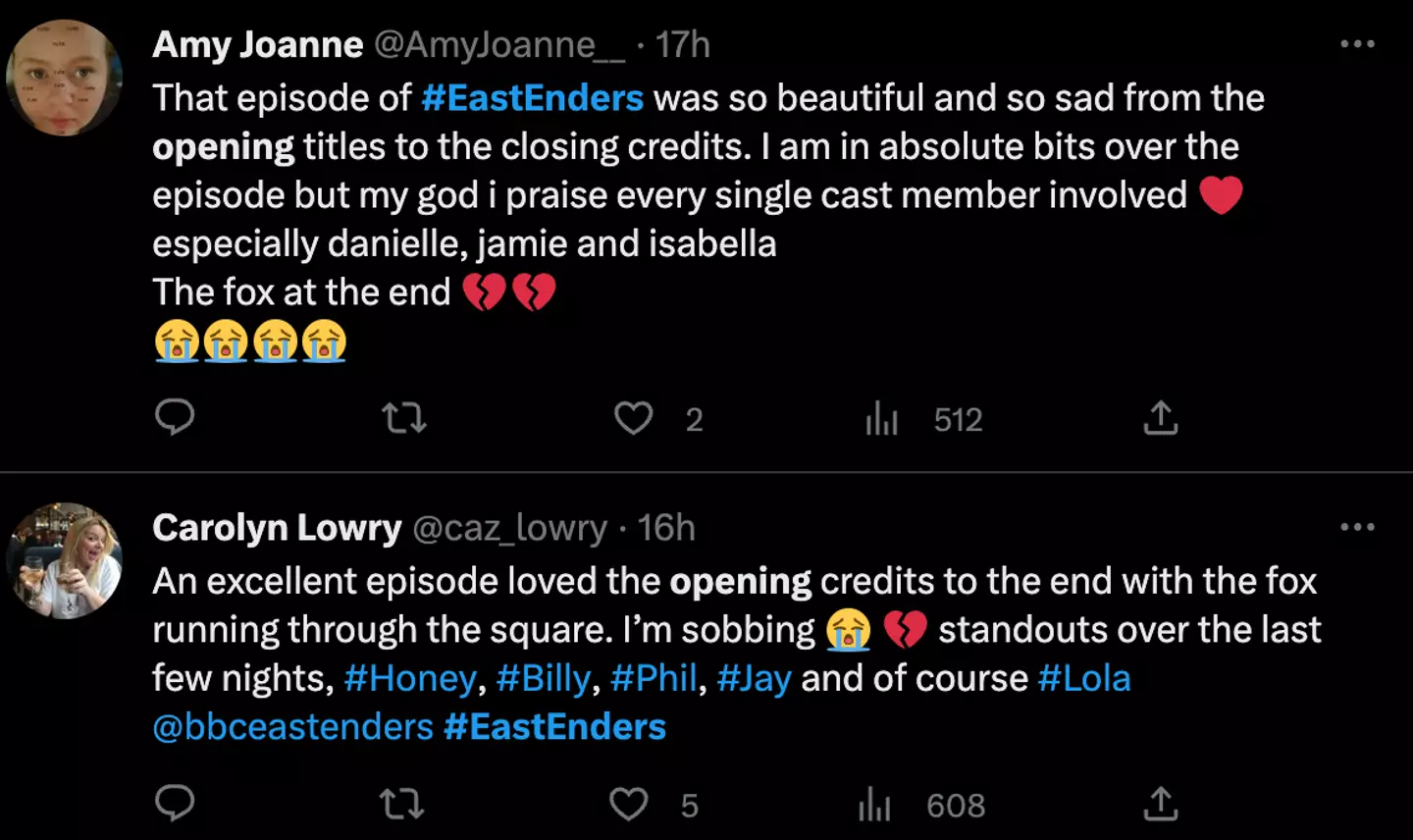Viewport: 1413px width, 840px height.
Task: Like Amy Joanne's tweet
Action: (x=633, y=419)
